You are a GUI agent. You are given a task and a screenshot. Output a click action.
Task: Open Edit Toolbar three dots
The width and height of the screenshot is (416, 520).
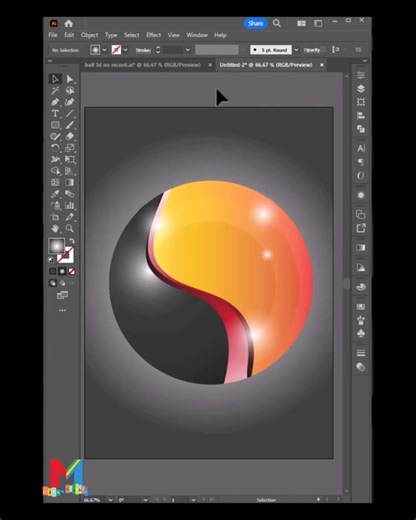(x=62, y=310)
